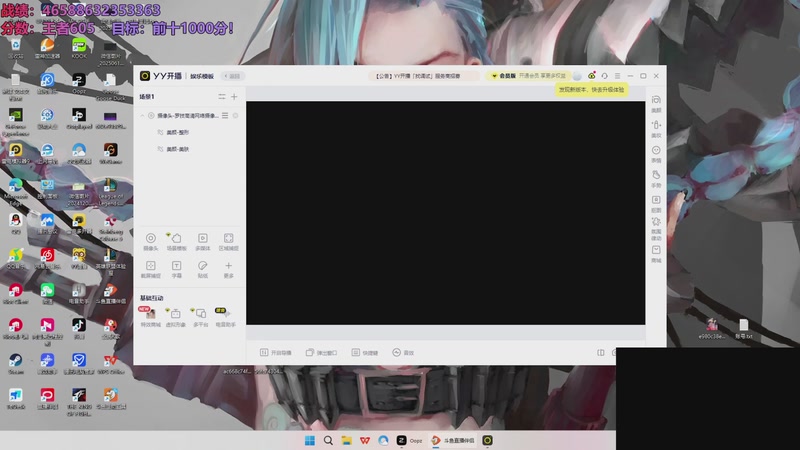Viewport: 800px width, 450px height.
Task: Open the taskbar Search icon
Action: 328,440
